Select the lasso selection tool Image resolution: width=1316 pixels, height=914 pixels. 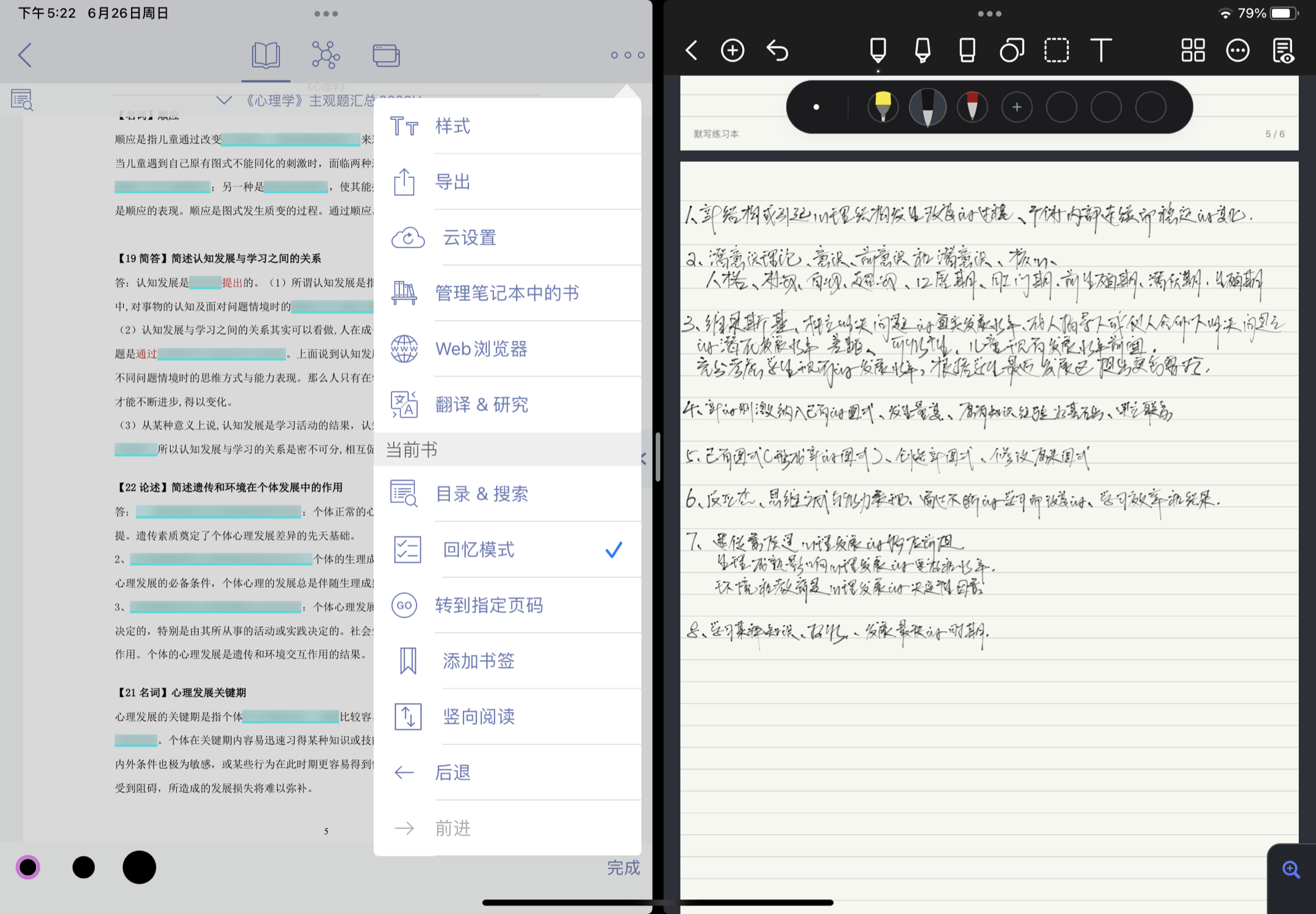click(x=1056, y=50)
